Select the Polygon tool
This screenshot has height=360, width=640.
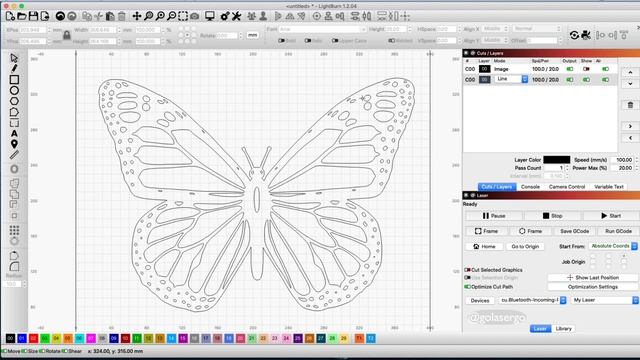click(14, 101)
